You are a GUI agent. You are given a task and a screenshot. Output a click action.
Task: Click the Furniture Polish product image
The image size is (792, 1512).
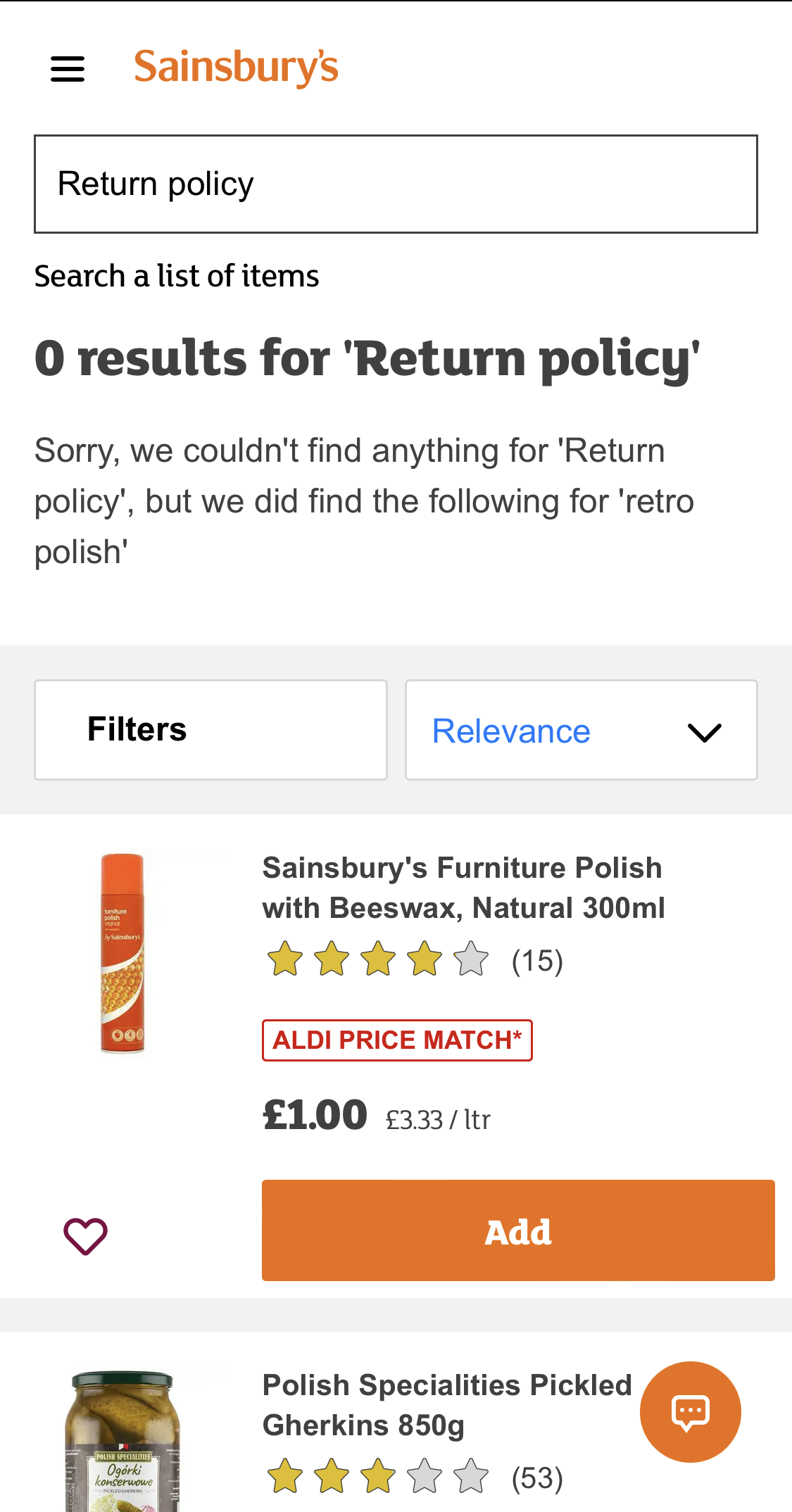(122, 953)
